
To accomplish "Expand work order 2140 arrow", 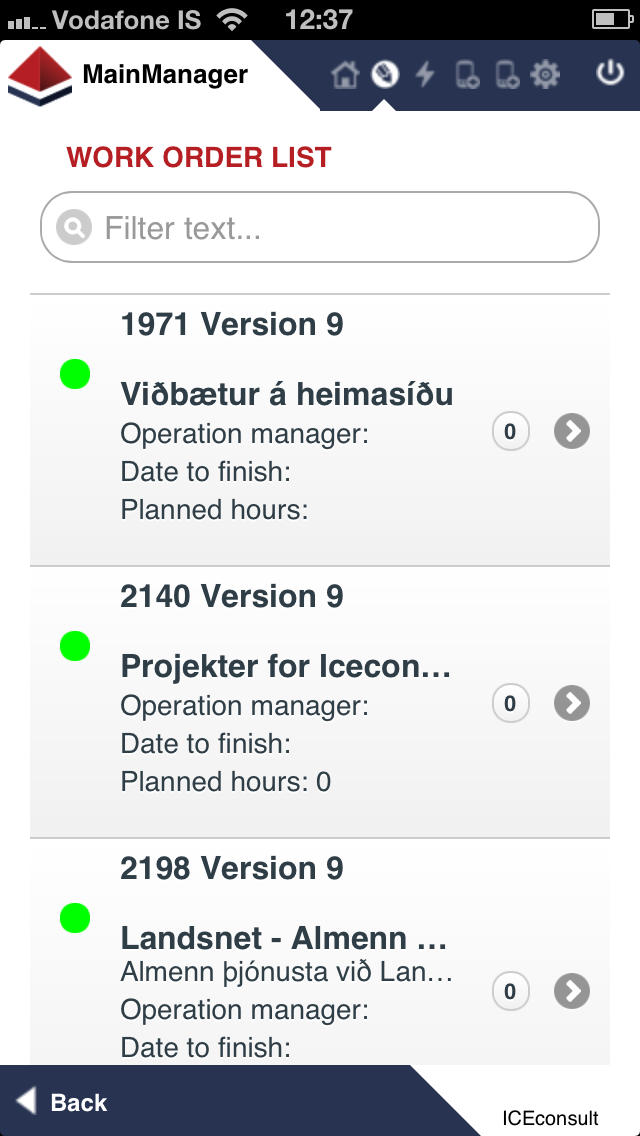I will (x=572, y=703).
